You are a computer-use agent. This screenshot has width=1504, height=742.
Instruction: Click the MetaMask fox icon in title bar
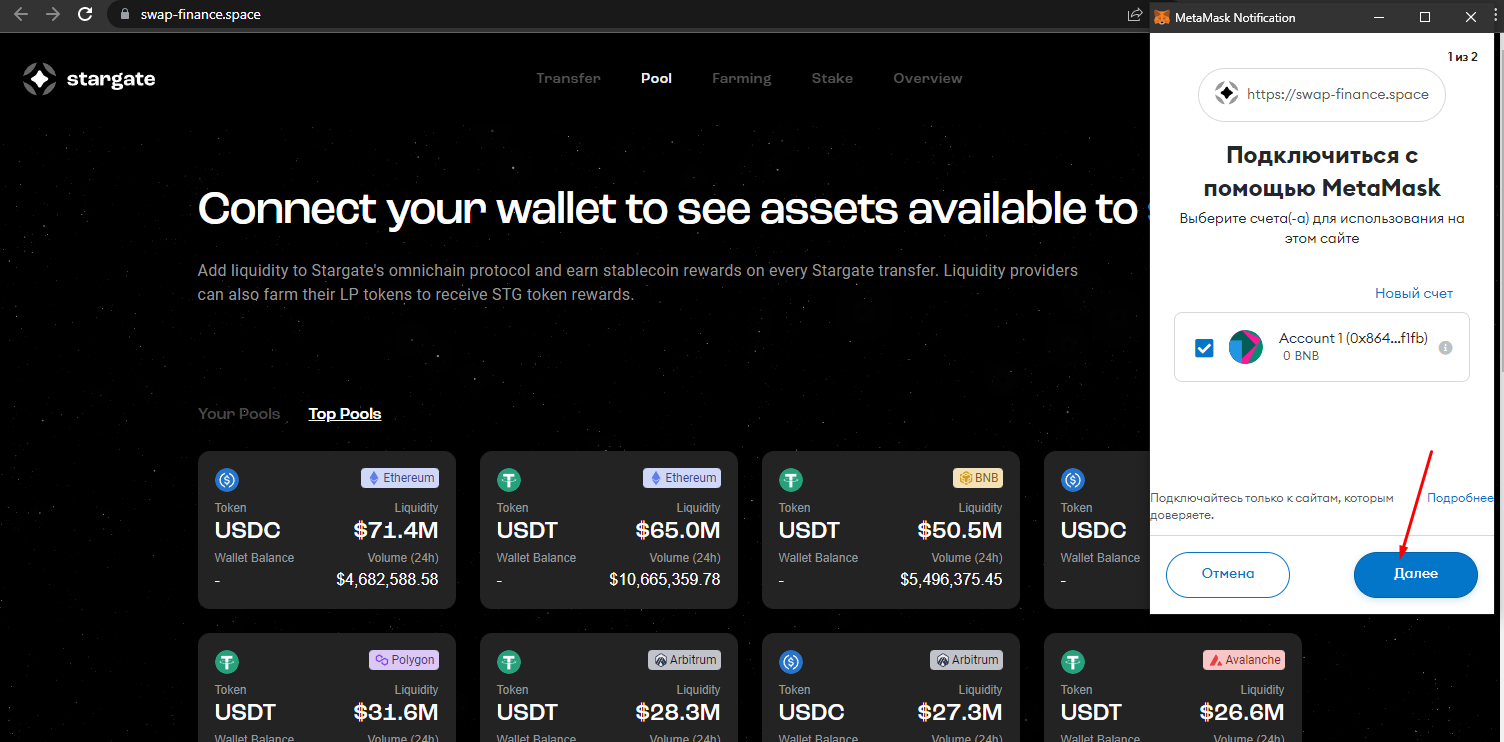click(1161, 17)
